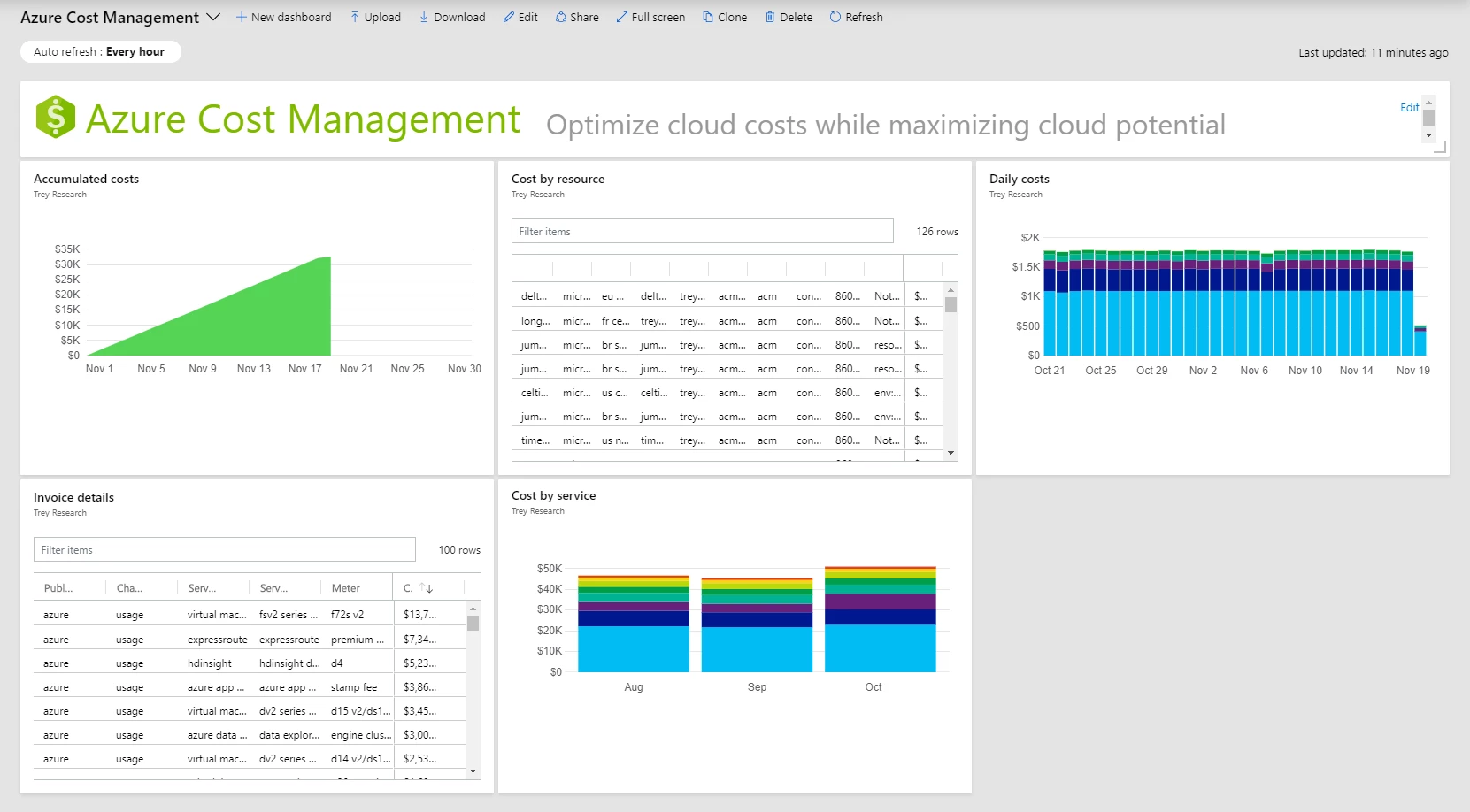Select the Share toolbar label
The image size is (1470, 812).
pos(584,17)
